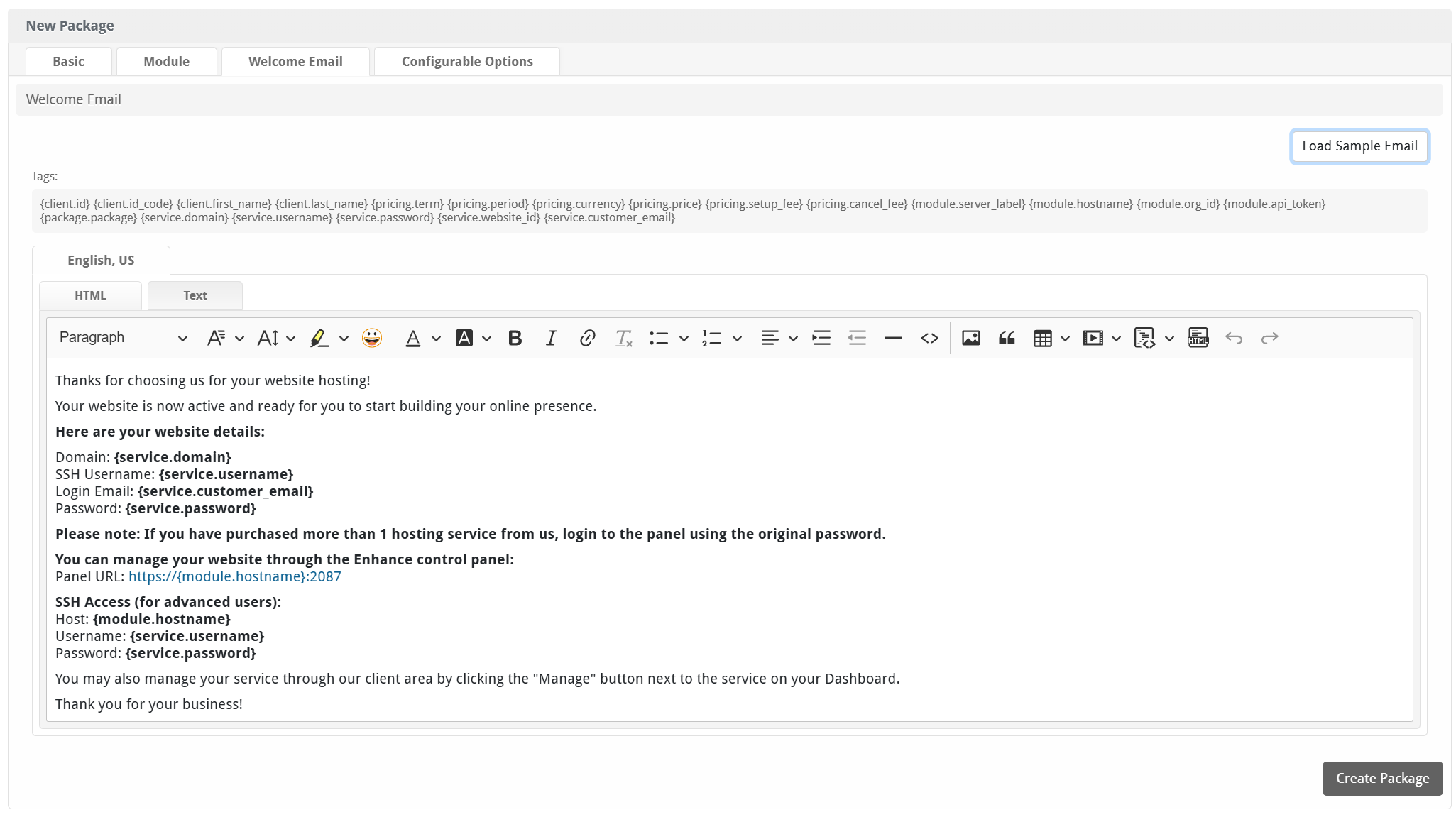Toggle bold formatting in editor toolbar

(x=515, y=338)
